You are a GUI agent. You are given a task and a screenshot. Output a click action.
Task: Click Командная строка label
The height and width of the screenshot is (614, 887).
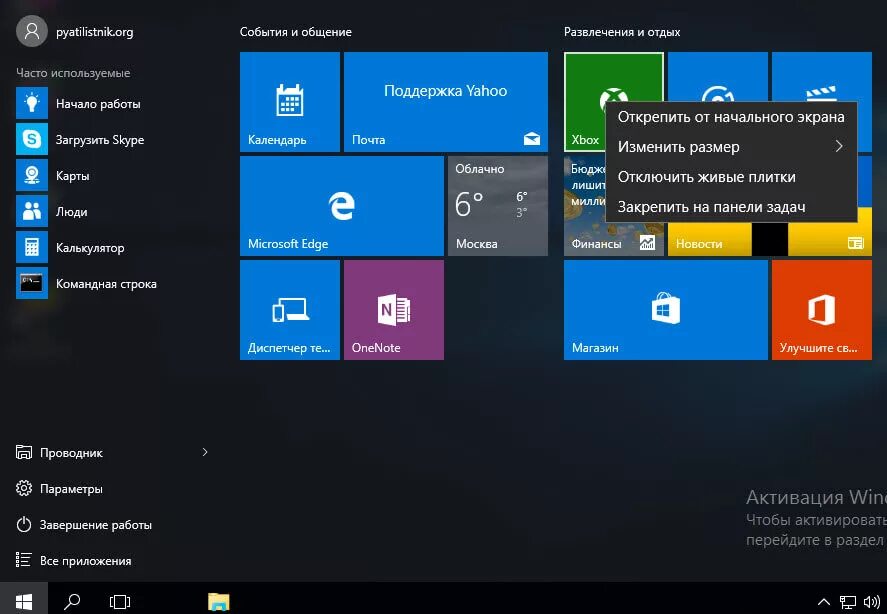106,284
